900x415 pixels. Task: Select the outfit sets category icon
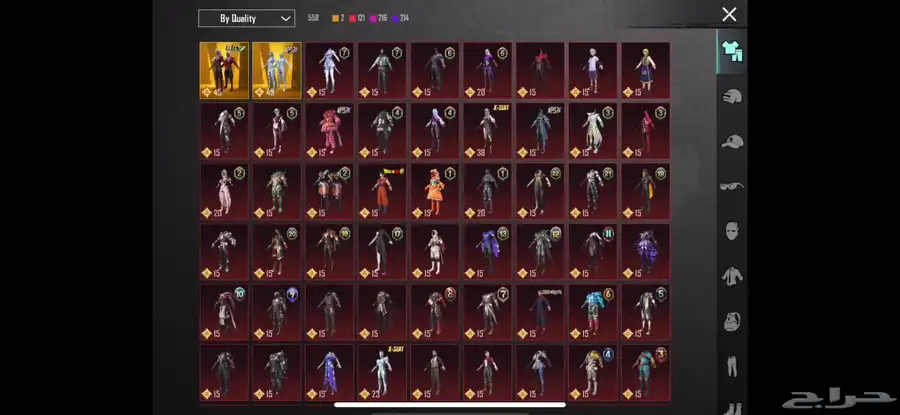(x=732, y=52)
